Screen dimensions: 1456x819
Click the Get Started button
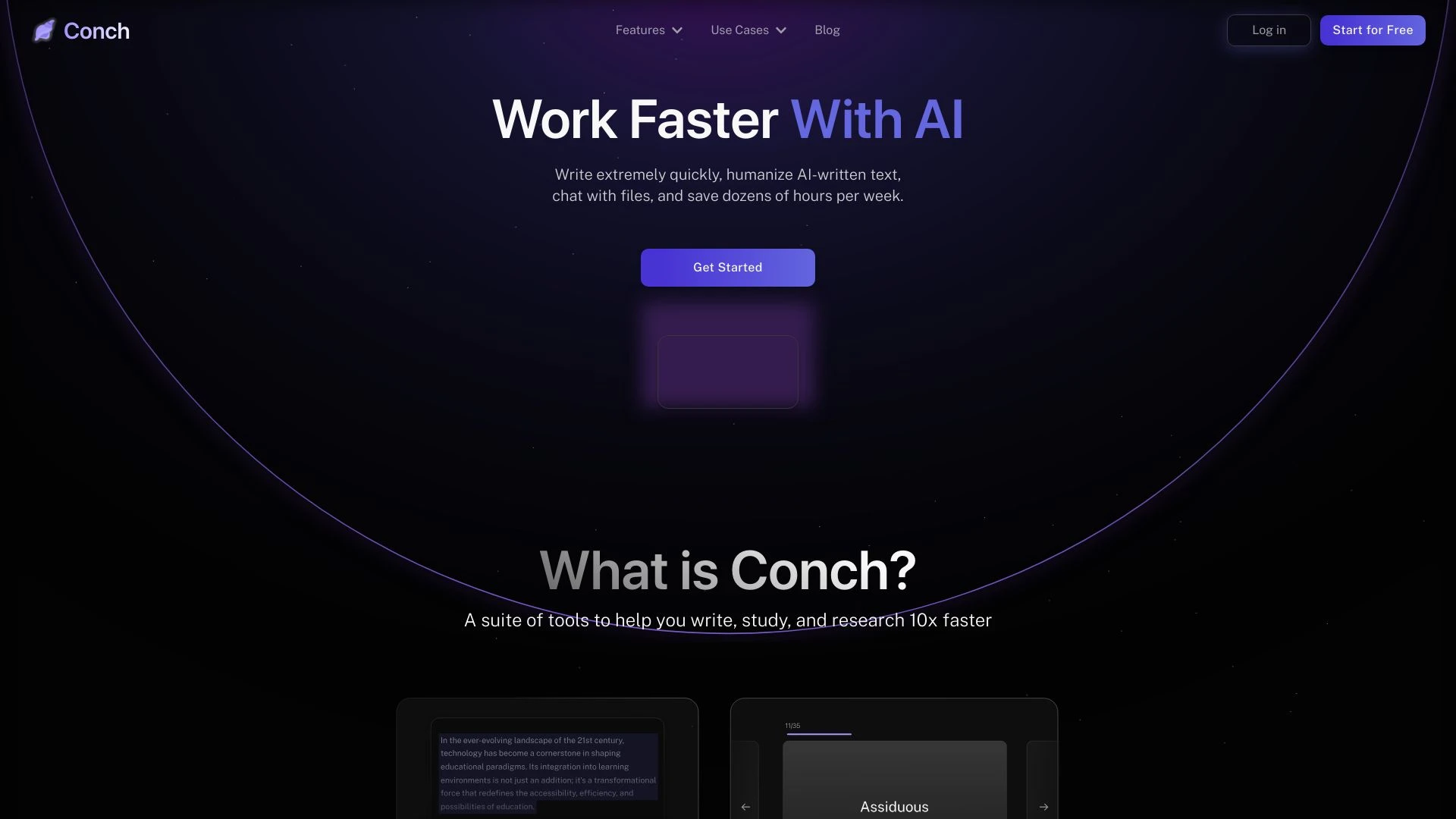pyautogui.click(x=728, y=268)
